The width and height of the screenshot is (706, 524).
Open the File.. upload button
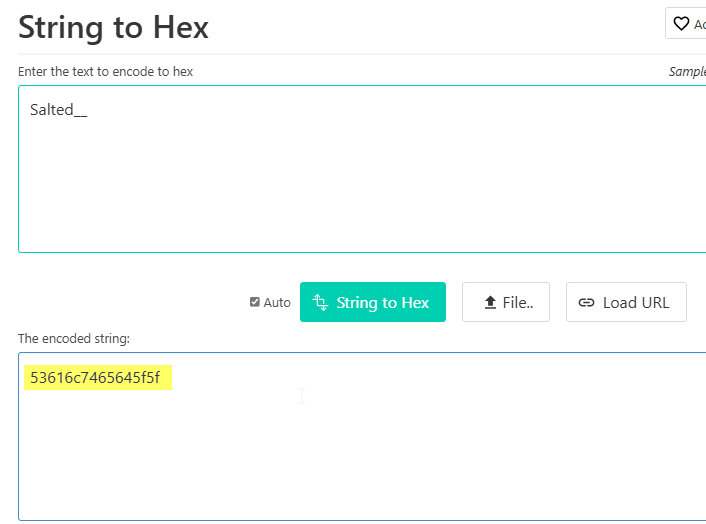click(506, 302)
